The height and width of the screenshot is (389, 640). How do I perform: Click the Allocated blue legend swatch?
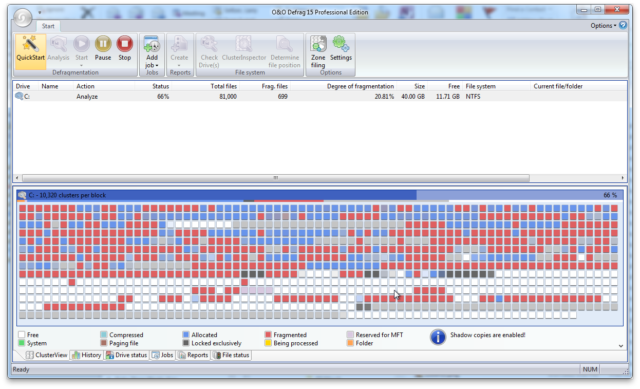[186, 335]
